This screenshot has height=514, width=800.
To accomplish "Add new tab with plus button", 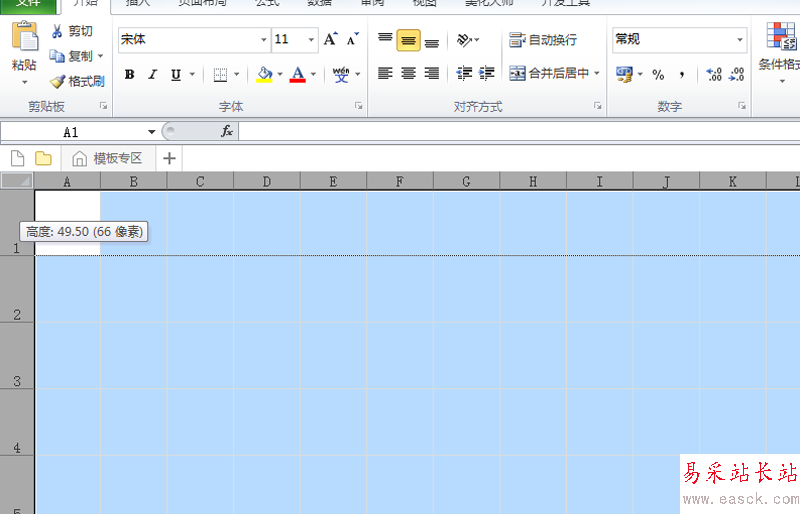I will point(169,159).
